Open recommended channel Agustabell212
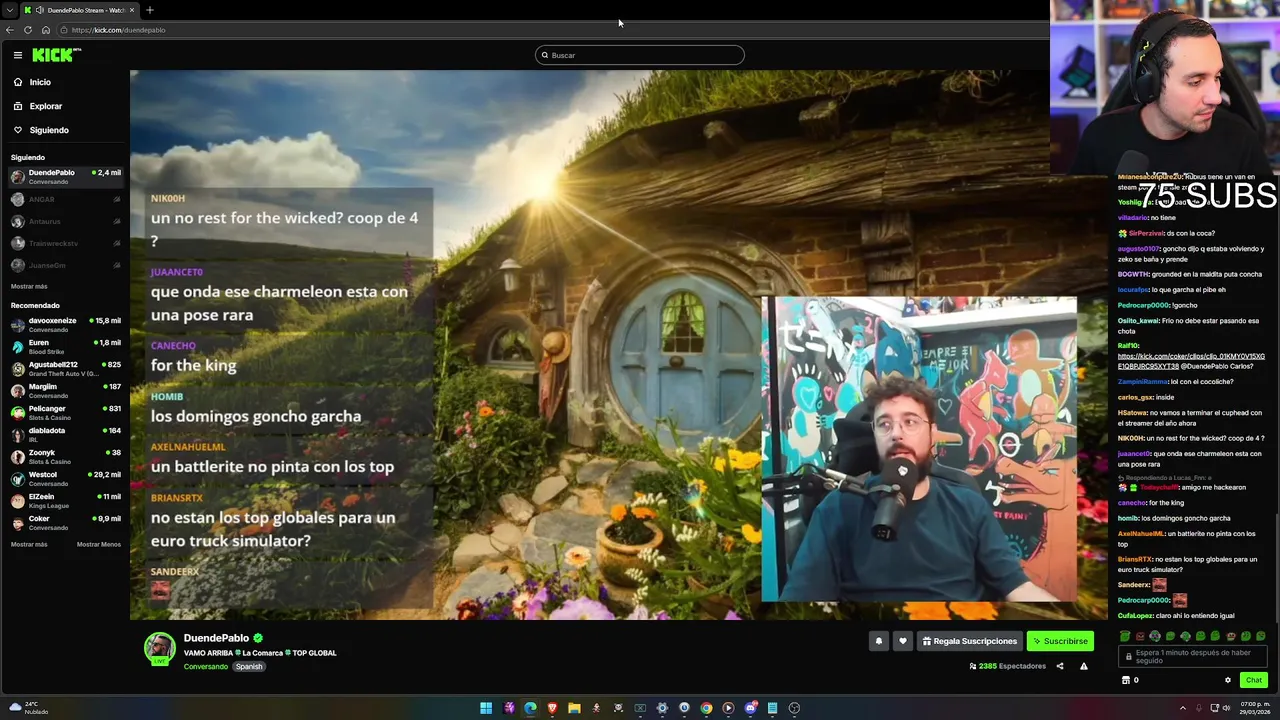Screen dimensions: 1280x720 [x=65, y=368]
